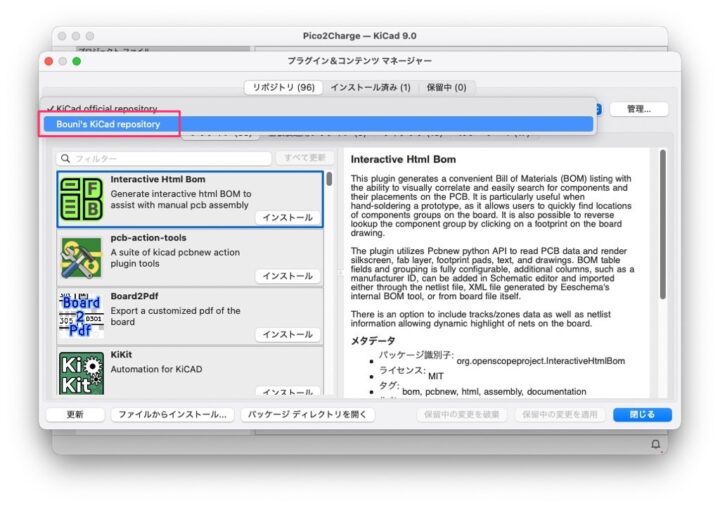720x506 pixels.
Task: Click the Board2Pdf plugin icon
Action: point(82,315)
